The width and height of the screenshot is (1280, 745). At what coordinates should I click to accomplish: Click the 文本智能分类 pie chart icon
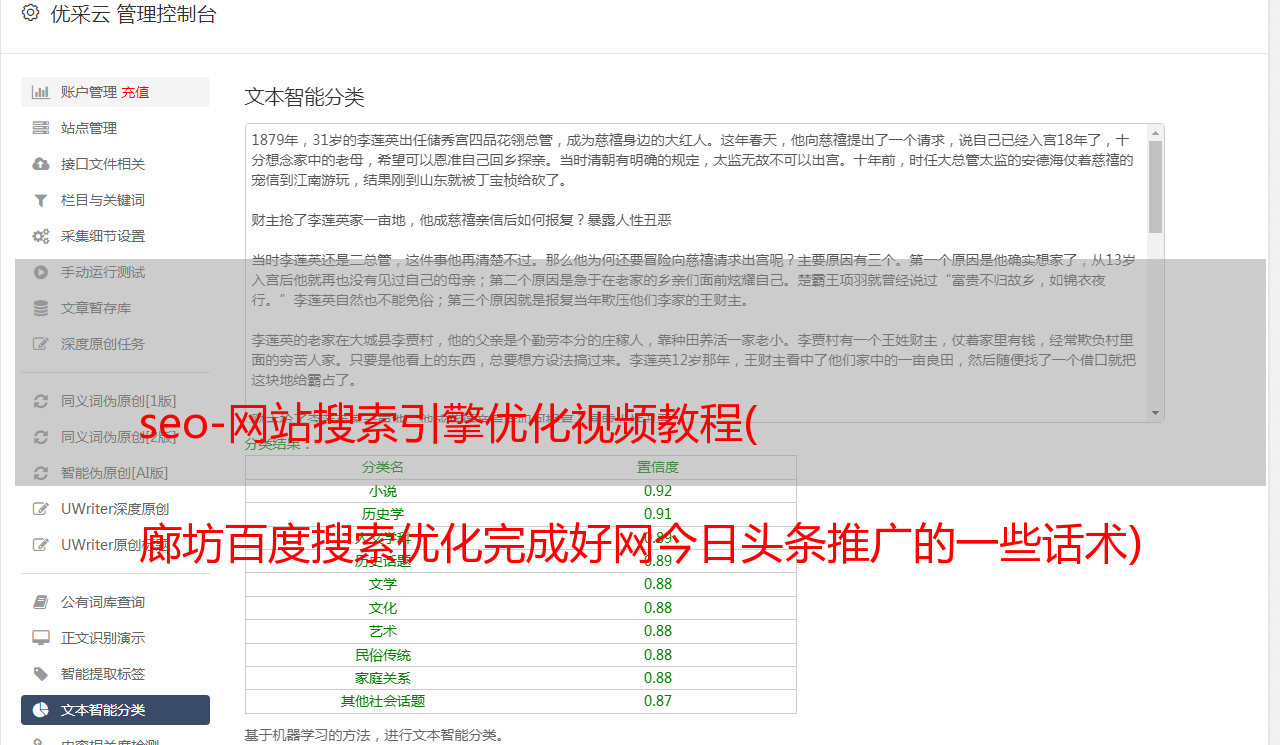pos(41,710)
